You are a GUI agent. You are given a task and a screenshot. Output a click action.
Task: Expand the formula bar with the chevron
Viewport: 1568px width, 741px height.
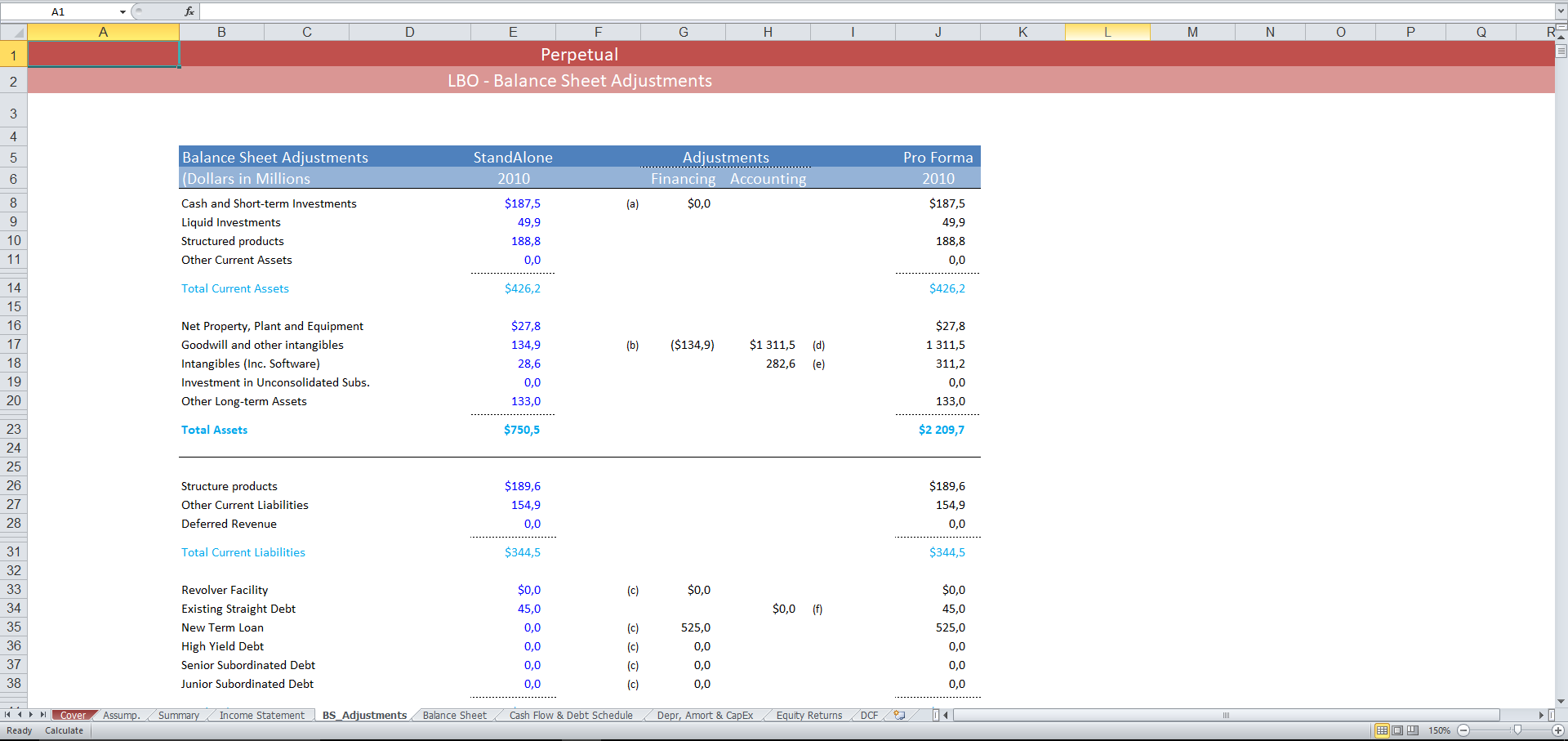[x=1560, y=11]
